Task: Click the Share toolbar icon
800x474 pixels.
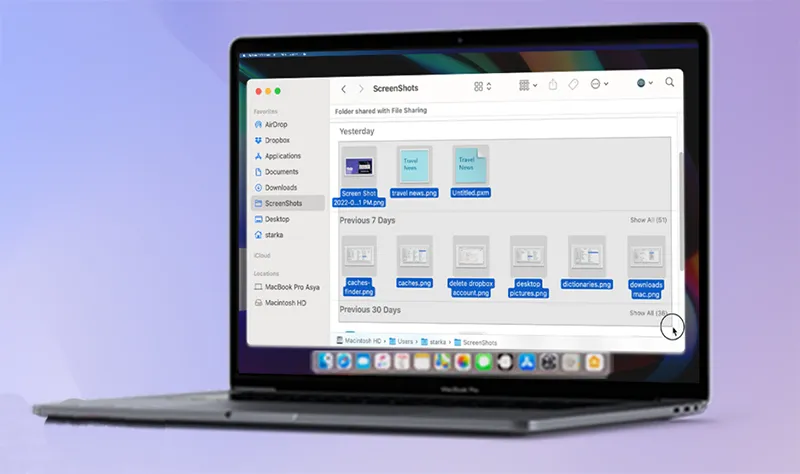Action: coord(553,84)
